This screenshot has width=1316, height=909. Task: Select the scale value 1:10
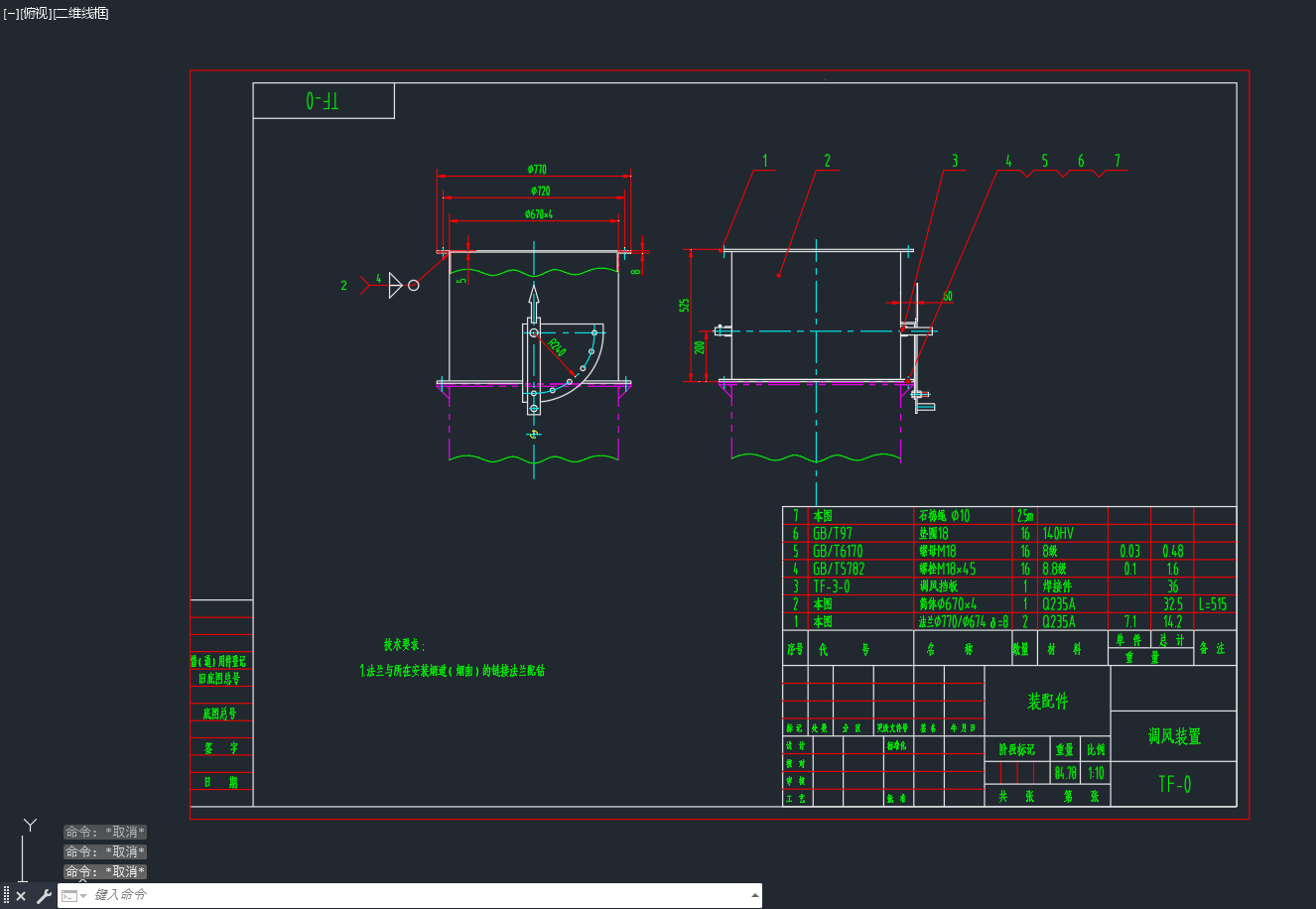click(1096, 772)
